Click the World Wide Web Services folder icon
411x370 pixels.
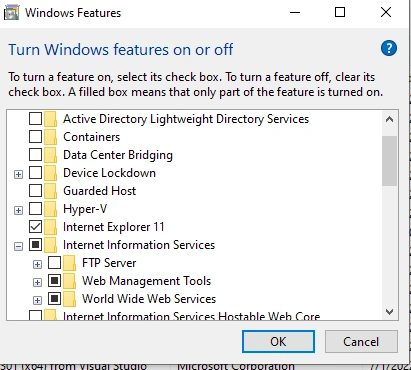pos(69,299)
